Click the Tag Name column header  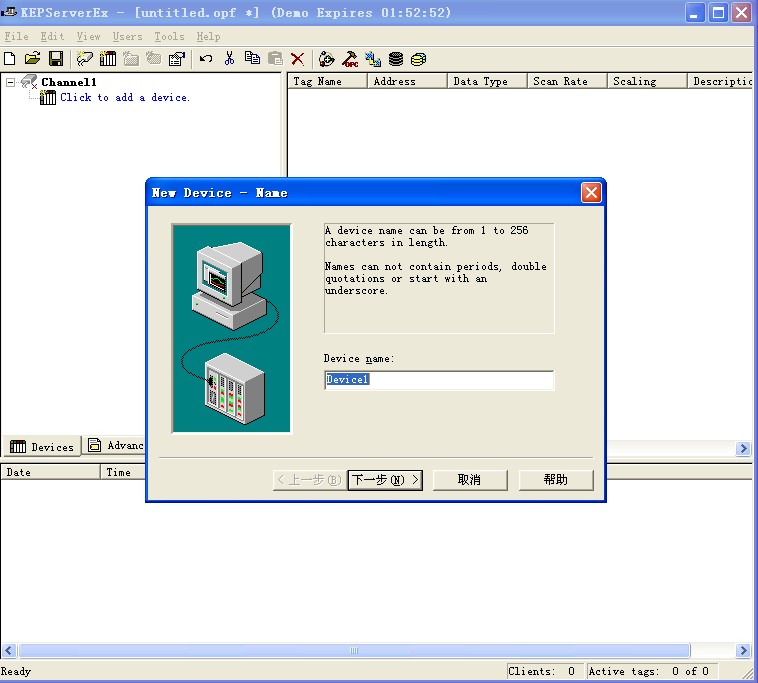coord(327,81)
